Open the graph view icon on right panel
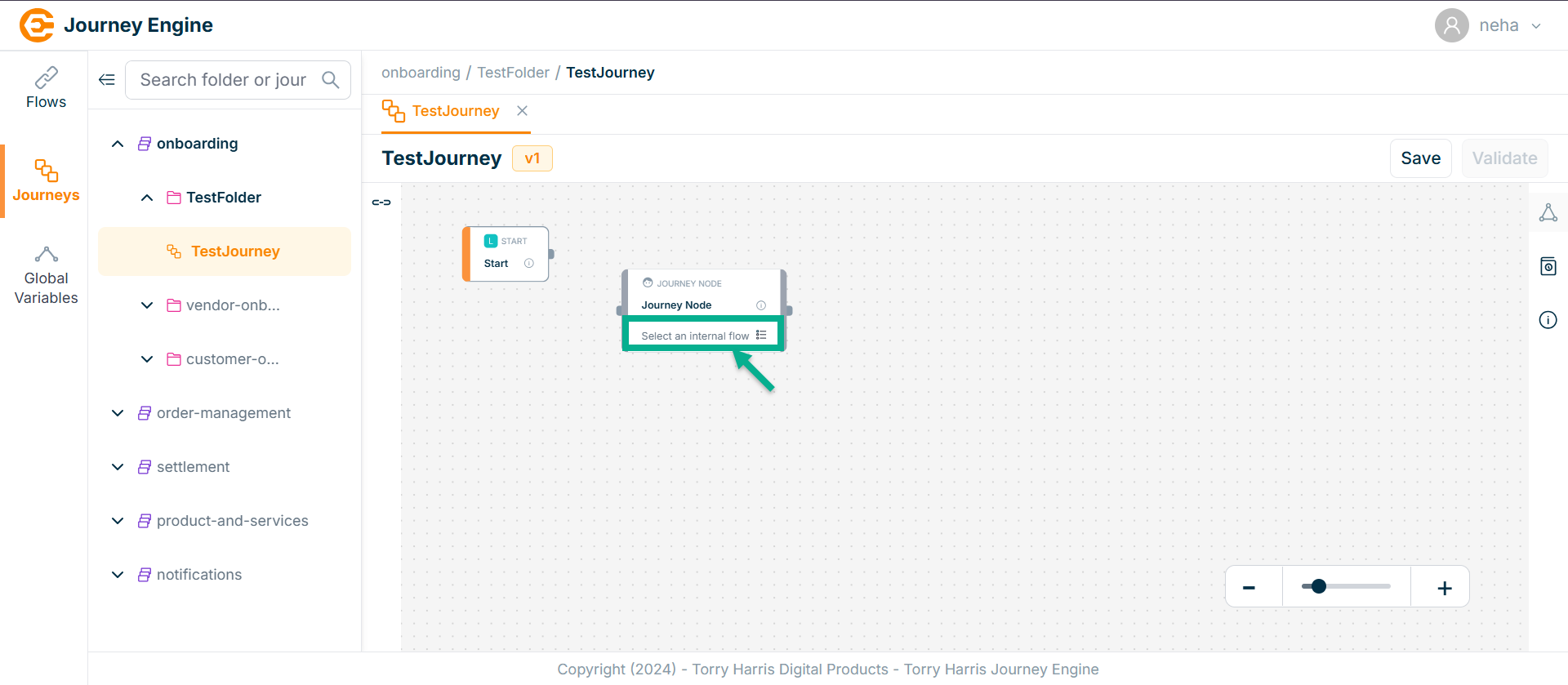The image size is (1568, 685). coord(1548,213)
